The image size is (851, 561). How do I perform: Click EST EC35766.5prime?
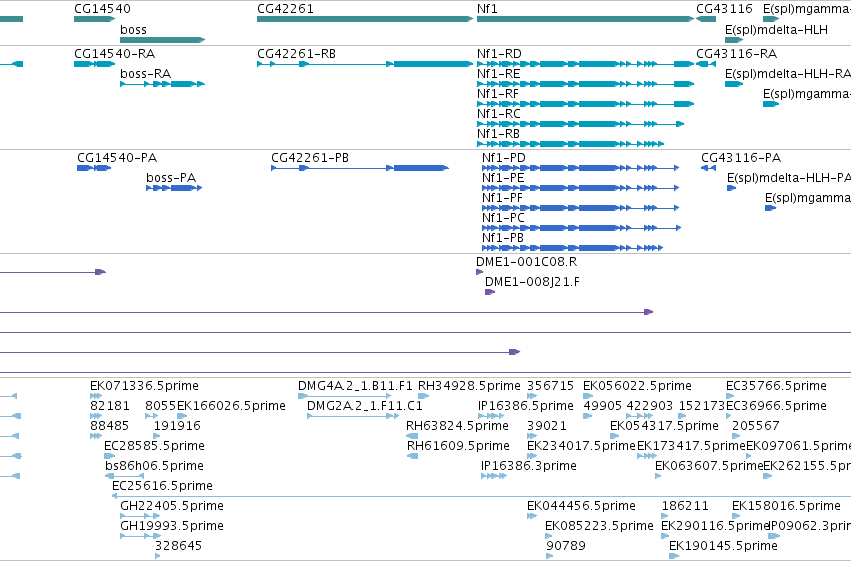(777, 386)
